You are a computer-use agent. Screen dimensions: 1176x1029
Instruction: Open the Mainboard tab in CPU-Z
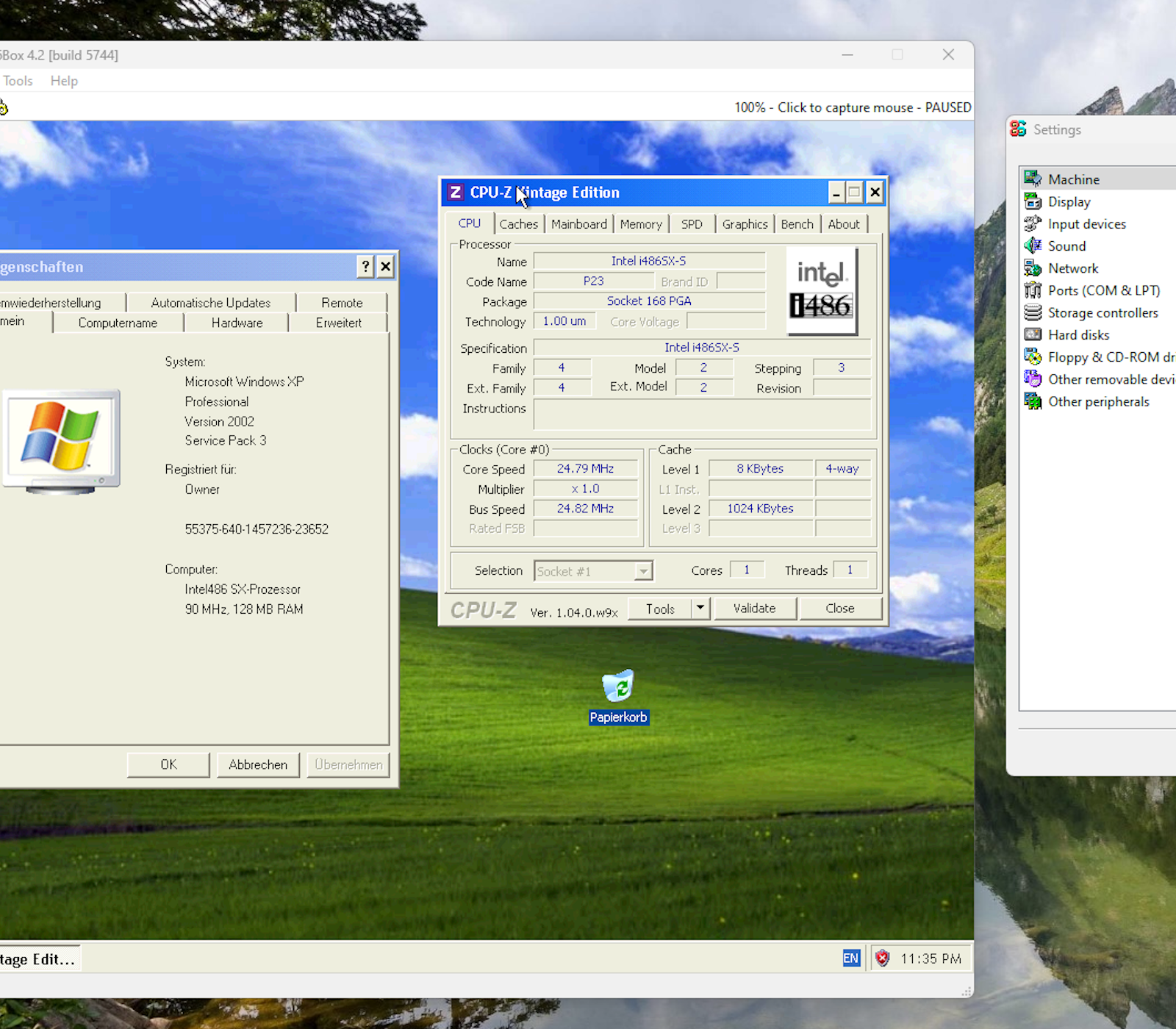click(x=578, y=224)
